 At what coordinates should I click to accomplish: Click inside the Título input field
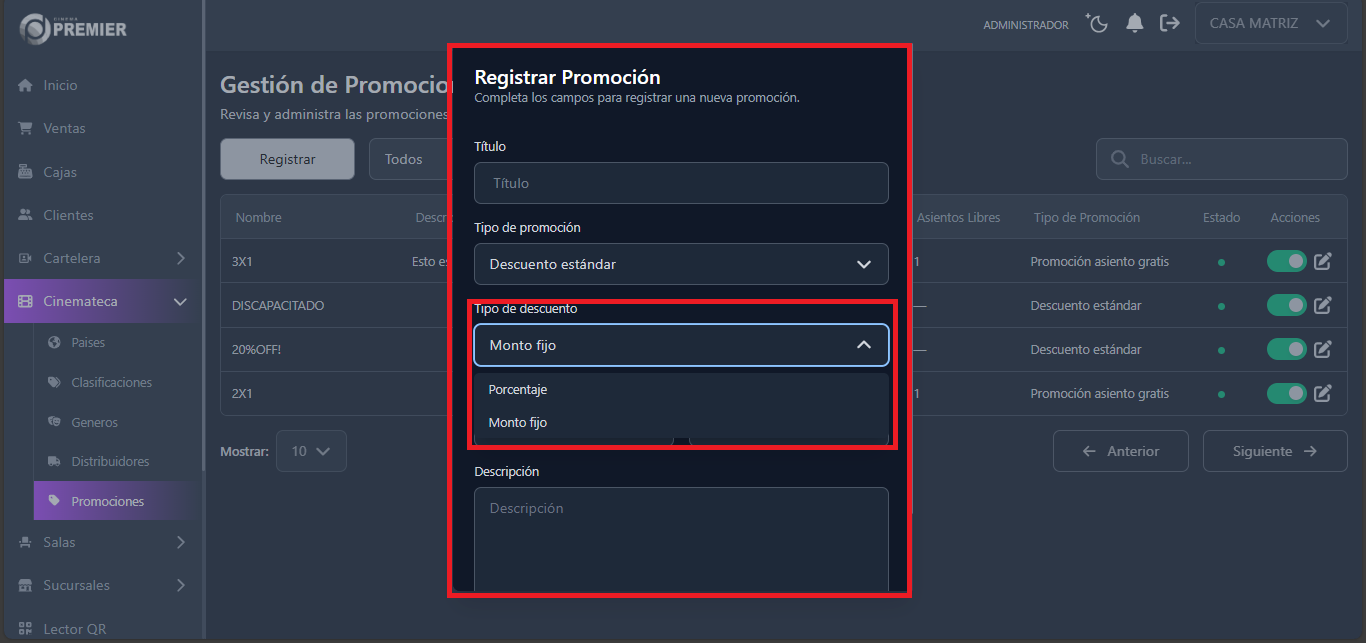tap(681, 183)
